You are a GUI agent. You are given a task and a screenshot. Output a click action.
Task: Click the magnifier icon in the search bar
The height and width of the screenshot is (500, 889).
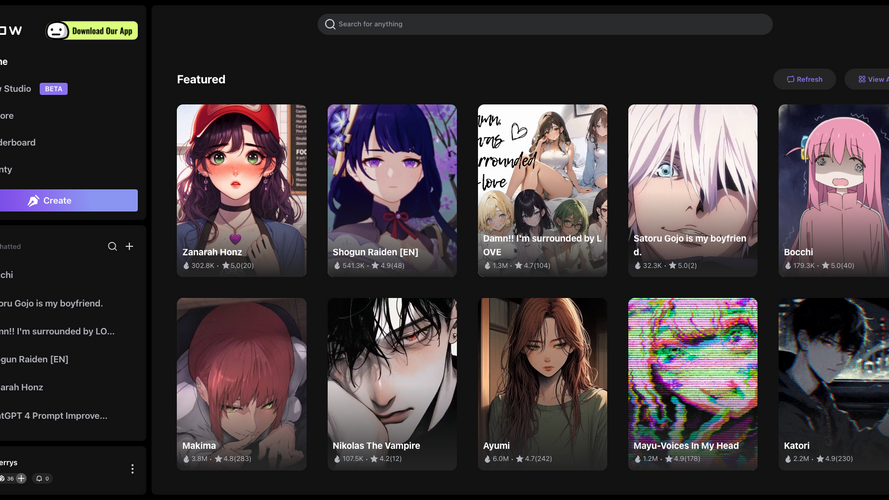(x=330, y=24)
